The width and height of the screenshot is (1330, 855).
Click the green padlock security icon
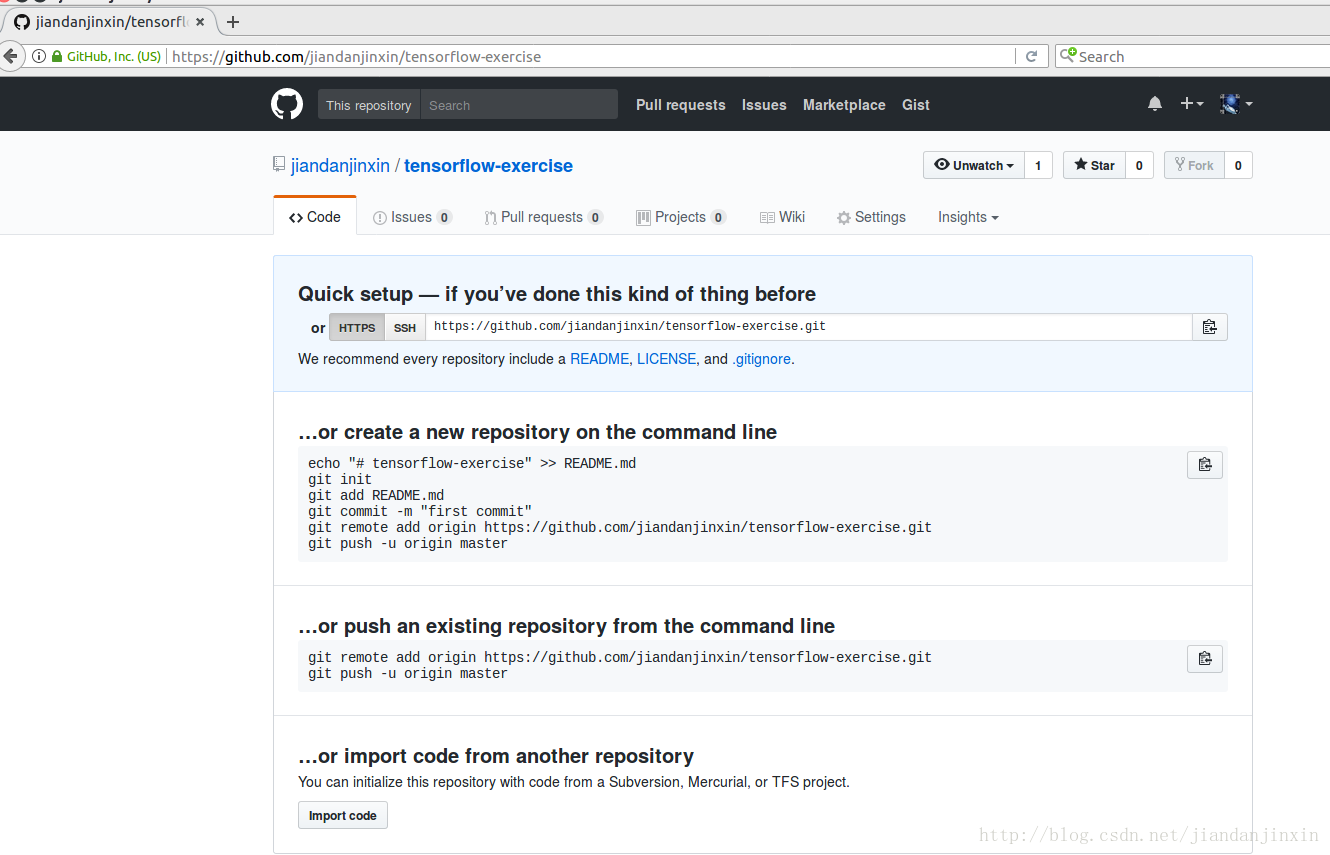(x=57, y=57)
